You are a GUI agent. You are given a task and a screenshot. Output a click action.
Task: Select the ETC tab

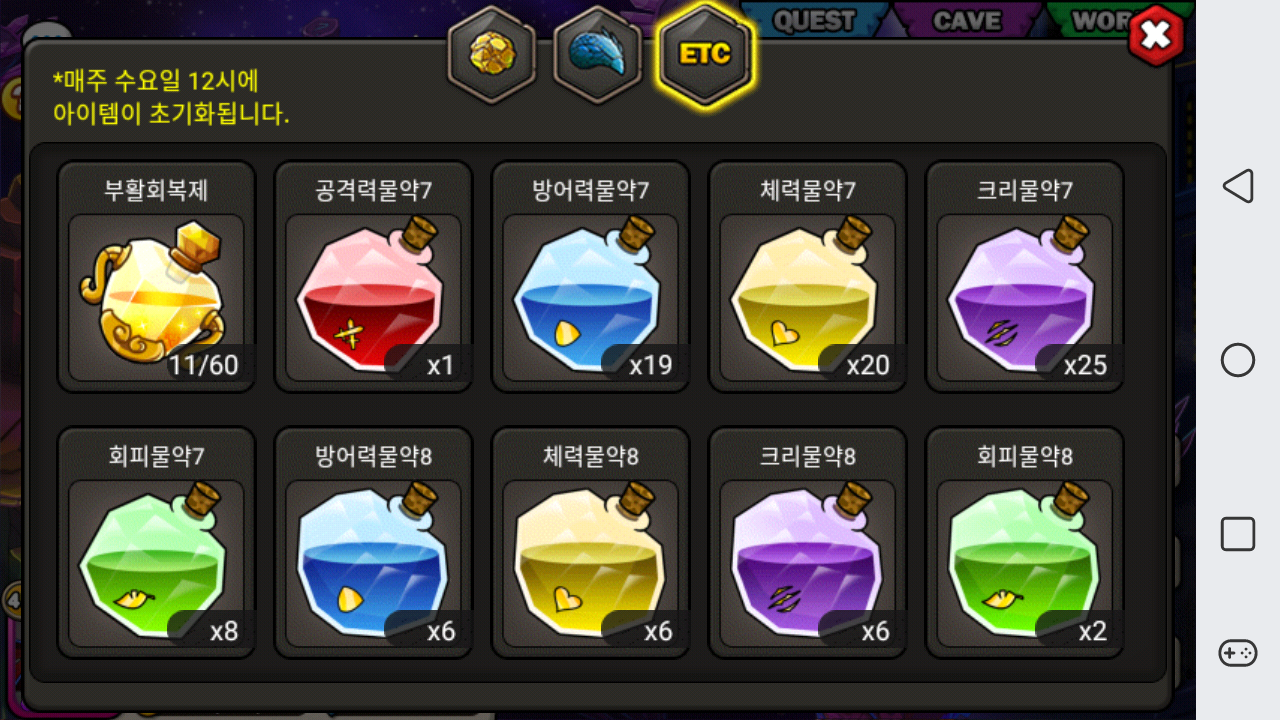[705, 53]
